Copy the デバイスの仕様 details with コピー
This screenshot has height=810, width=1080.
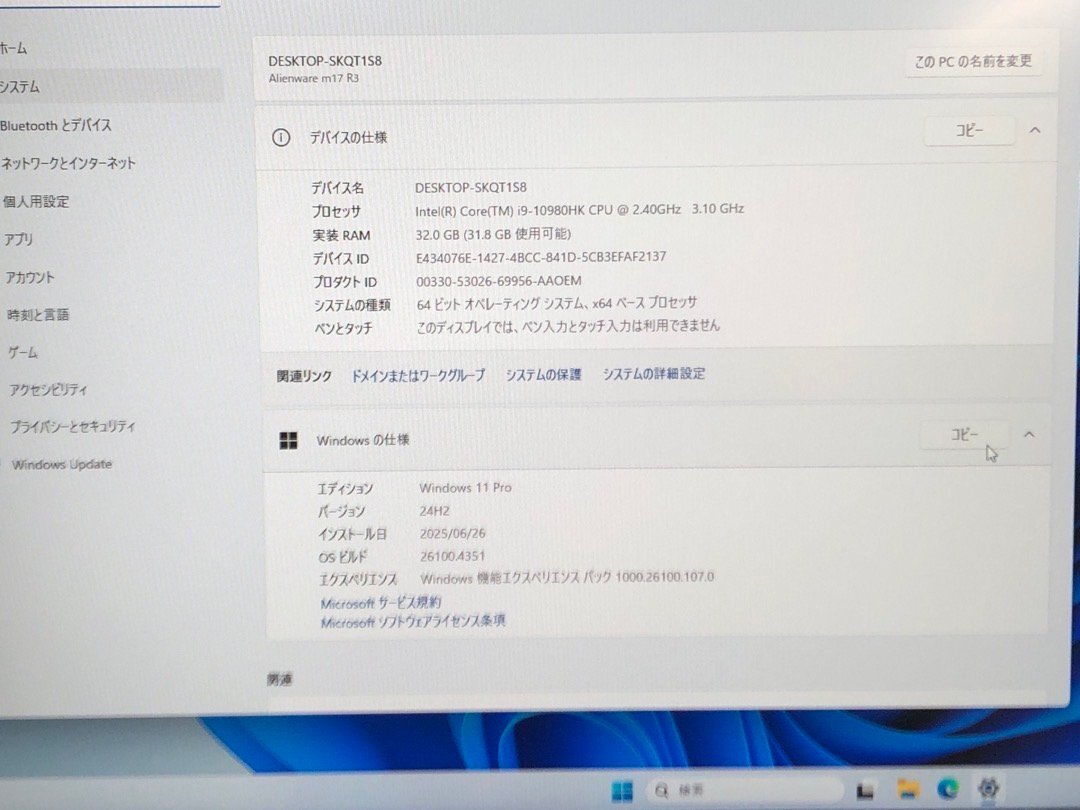[x=968, y=130]
